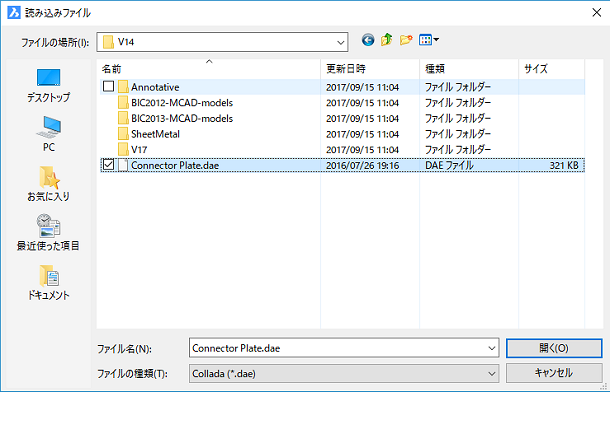The width and height of the screenshot is (610, 424).
Task: Open 最近使った項目 recent items
Action: (49, 233)
